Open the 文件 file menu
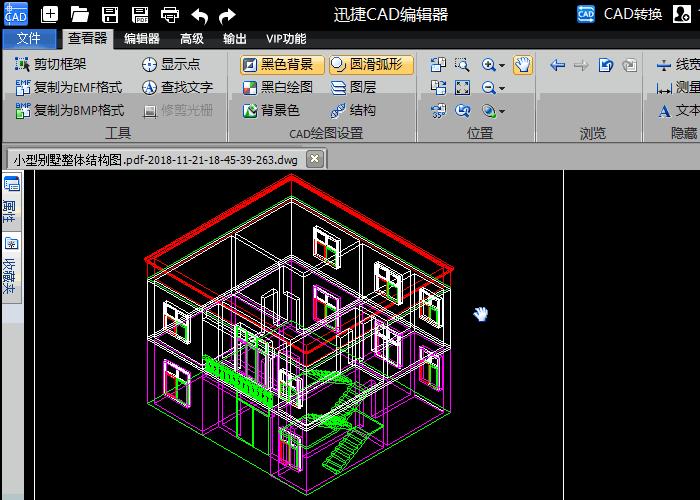The height and width of the screenshot is (500, 700). click(x=29, y=39)
